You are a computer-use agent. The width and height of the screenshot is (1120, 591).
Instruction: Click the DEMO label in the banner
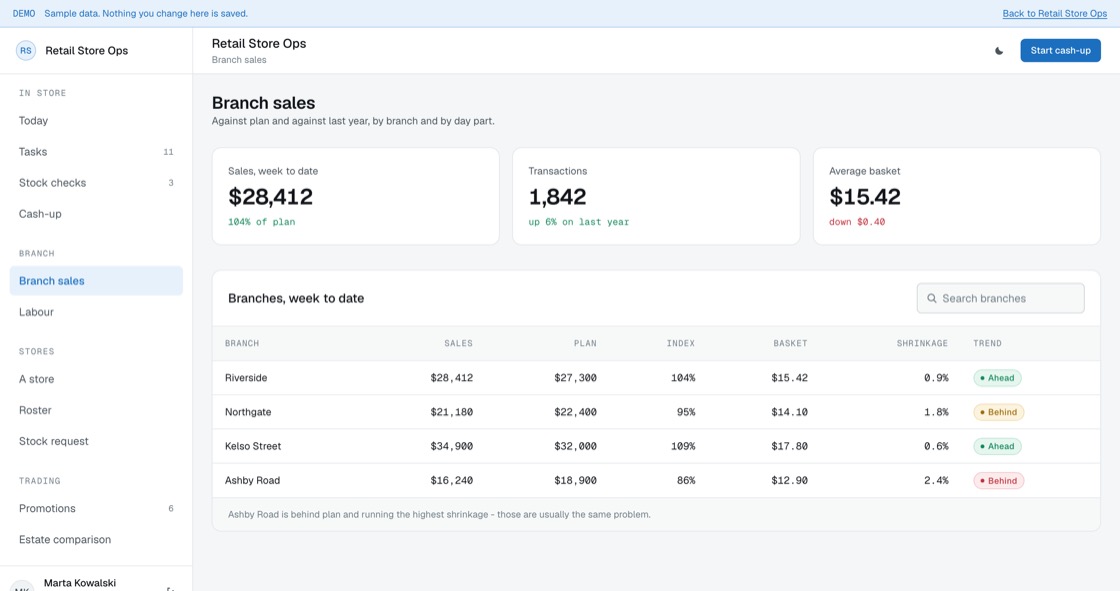coord(24,14)
